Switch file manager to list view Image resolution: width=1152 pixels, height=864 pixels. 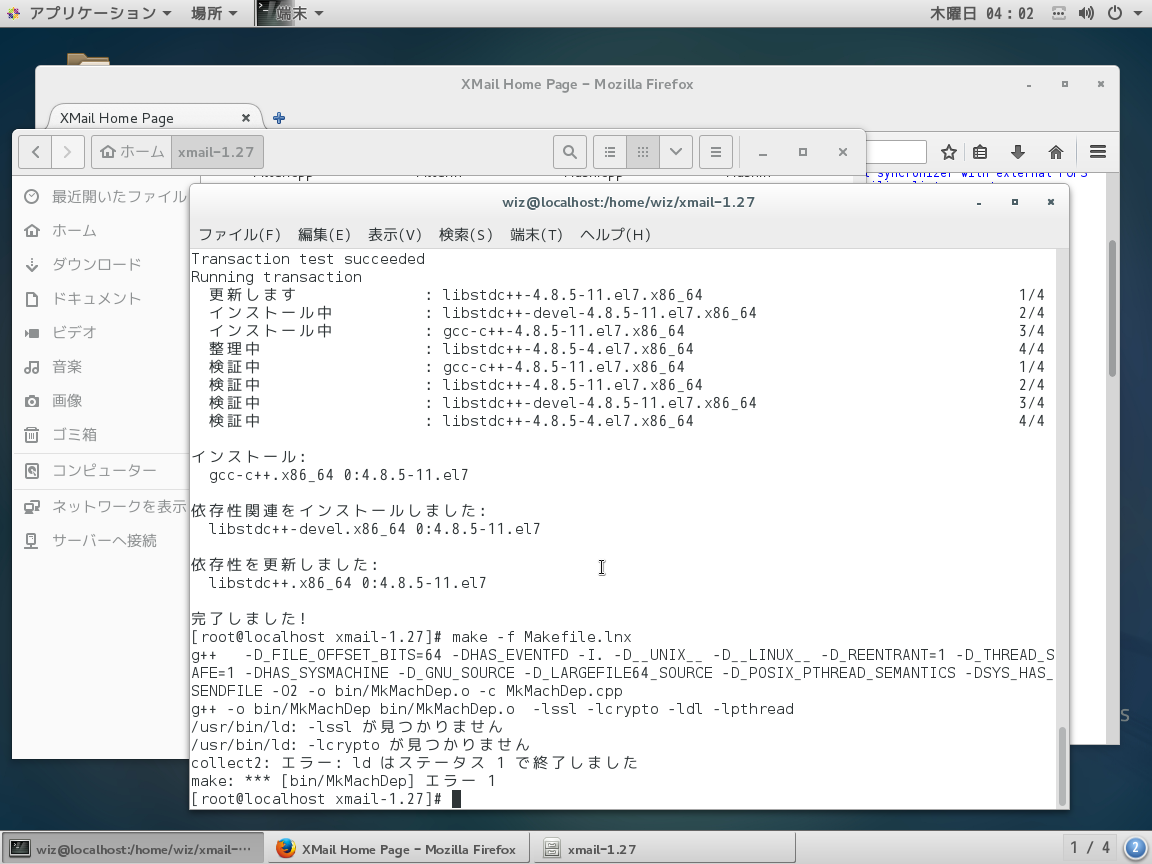pos(610,152)
